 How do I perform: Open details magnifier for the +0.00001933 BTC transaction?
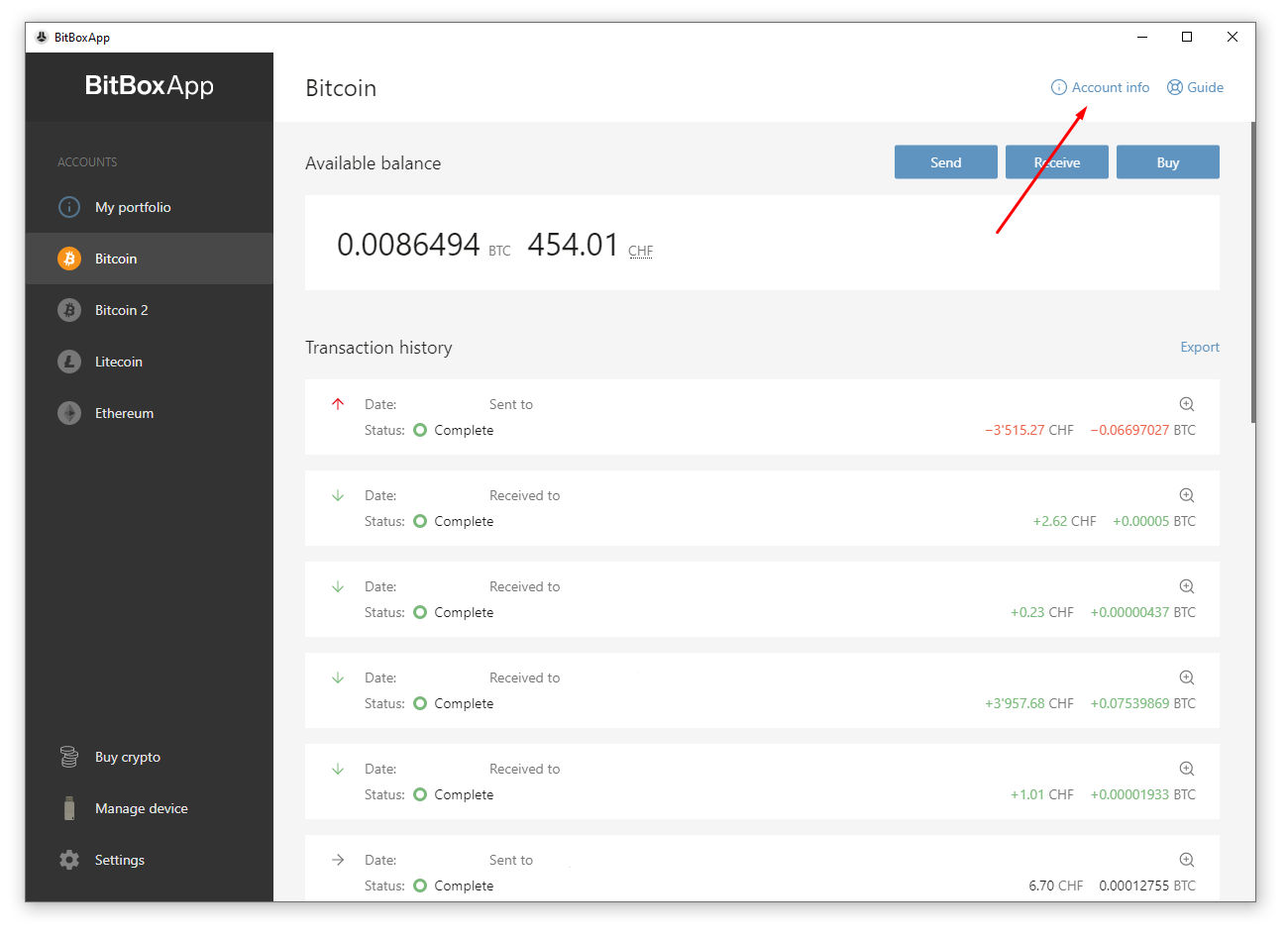click(1187, 769)
